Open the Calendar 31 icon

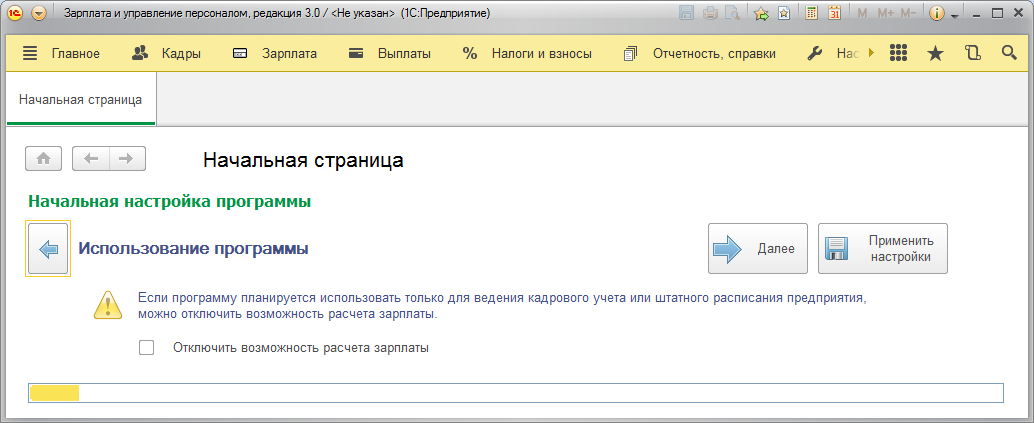coord(834,13)
